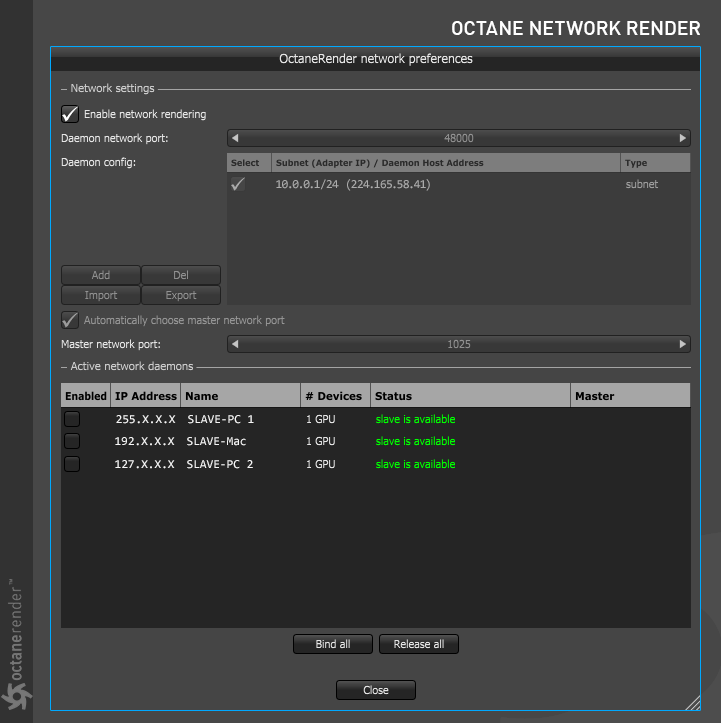Export the daemon configuration
The height and width of the screenshot is (723, 721).
coord(181,295)
